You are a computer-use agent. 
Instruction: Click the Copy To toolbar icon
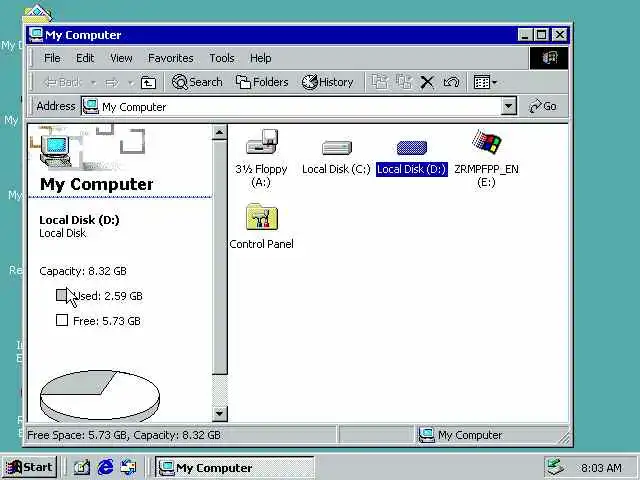[x=404, y=82]
